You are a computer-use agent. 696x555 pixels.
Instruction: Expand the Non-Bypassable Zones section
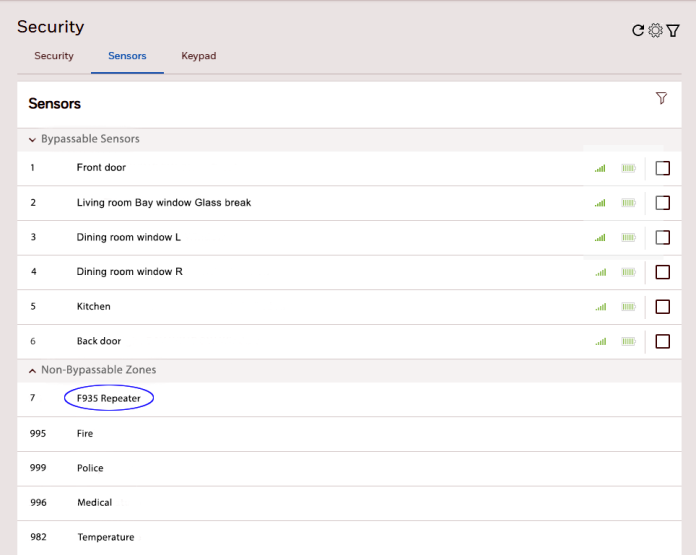33,371
